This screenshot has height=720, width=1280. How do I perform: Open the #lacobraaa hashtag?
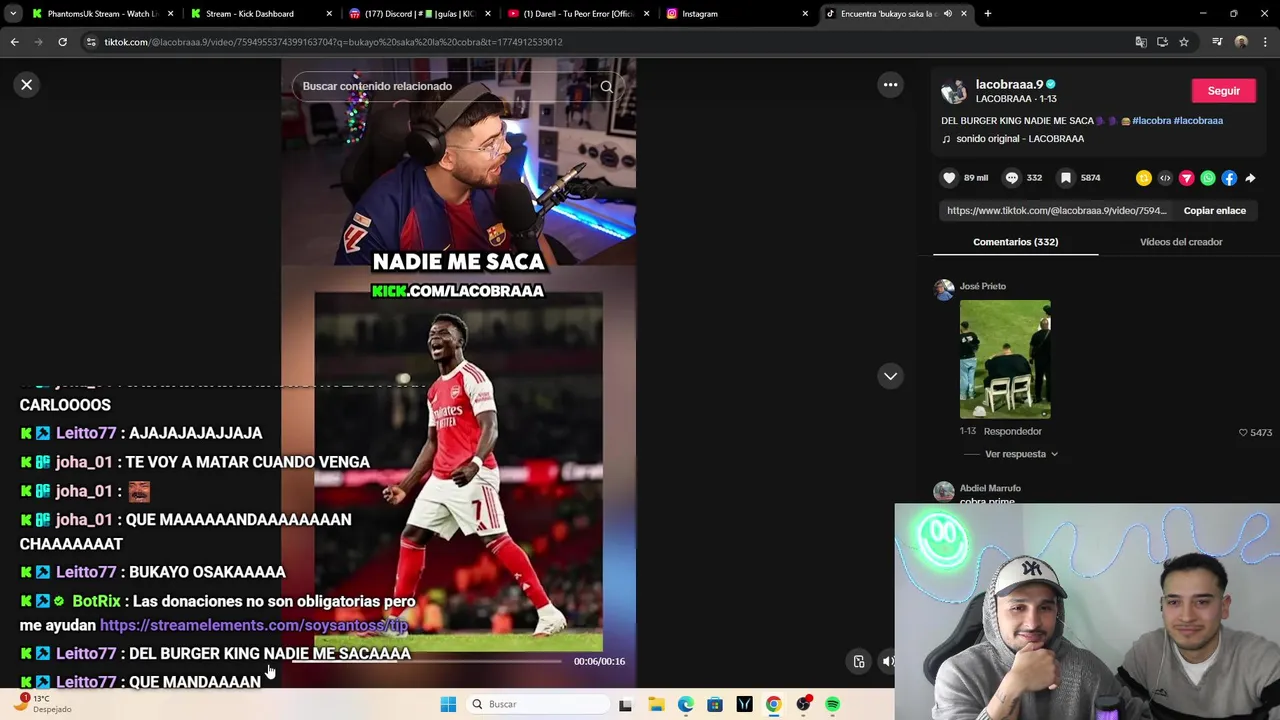(1198, 121)
